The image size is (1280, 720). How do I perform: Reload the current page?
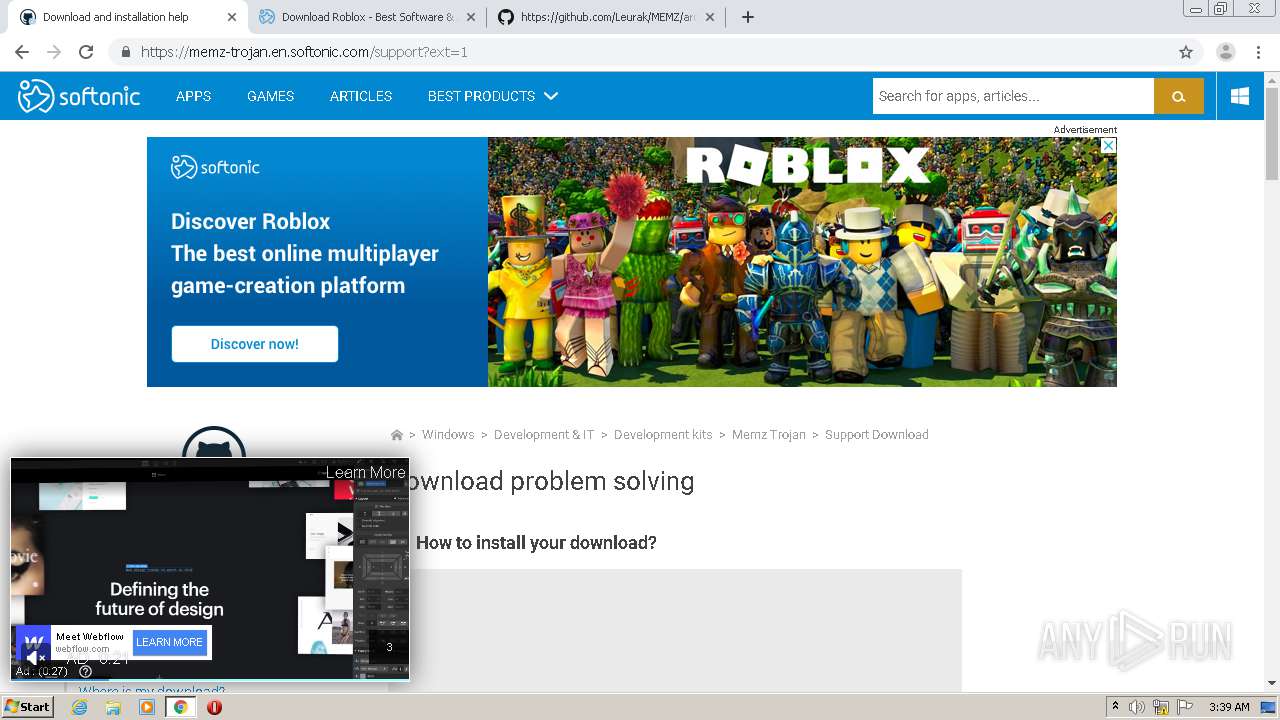[x=86, y=52]
